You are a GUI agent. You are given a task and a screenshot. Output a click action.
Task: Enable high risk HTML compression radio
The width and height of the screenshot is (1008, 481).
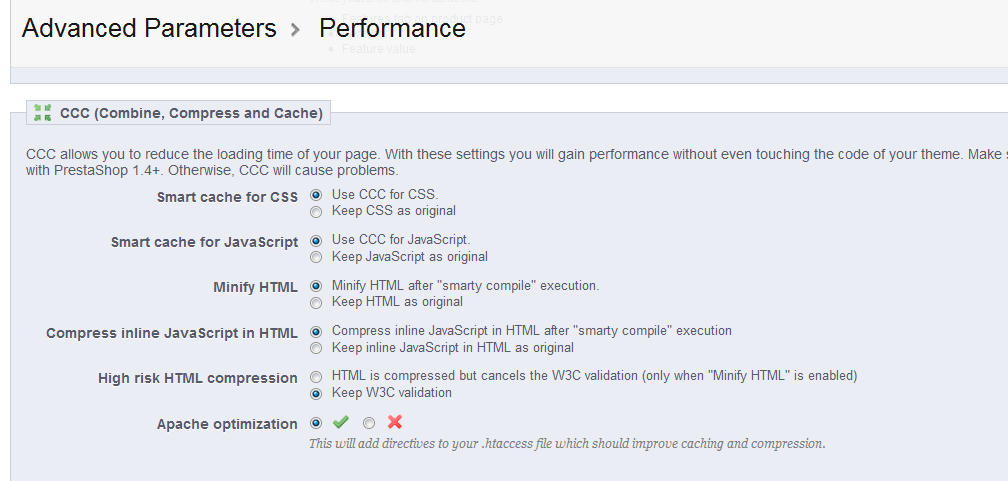click(x=316, y=377)
